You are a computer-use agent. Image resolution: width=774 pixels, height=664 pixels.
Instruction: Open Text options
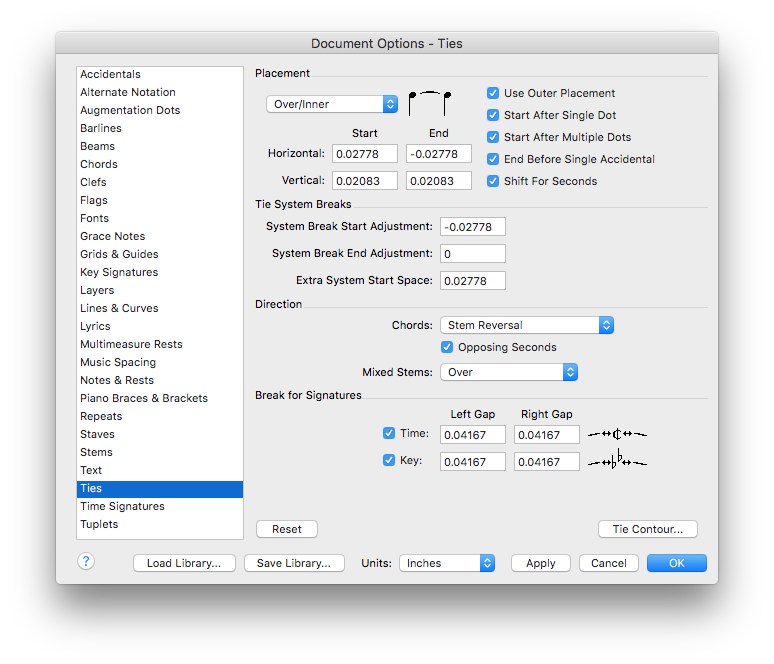coord(160,470)
